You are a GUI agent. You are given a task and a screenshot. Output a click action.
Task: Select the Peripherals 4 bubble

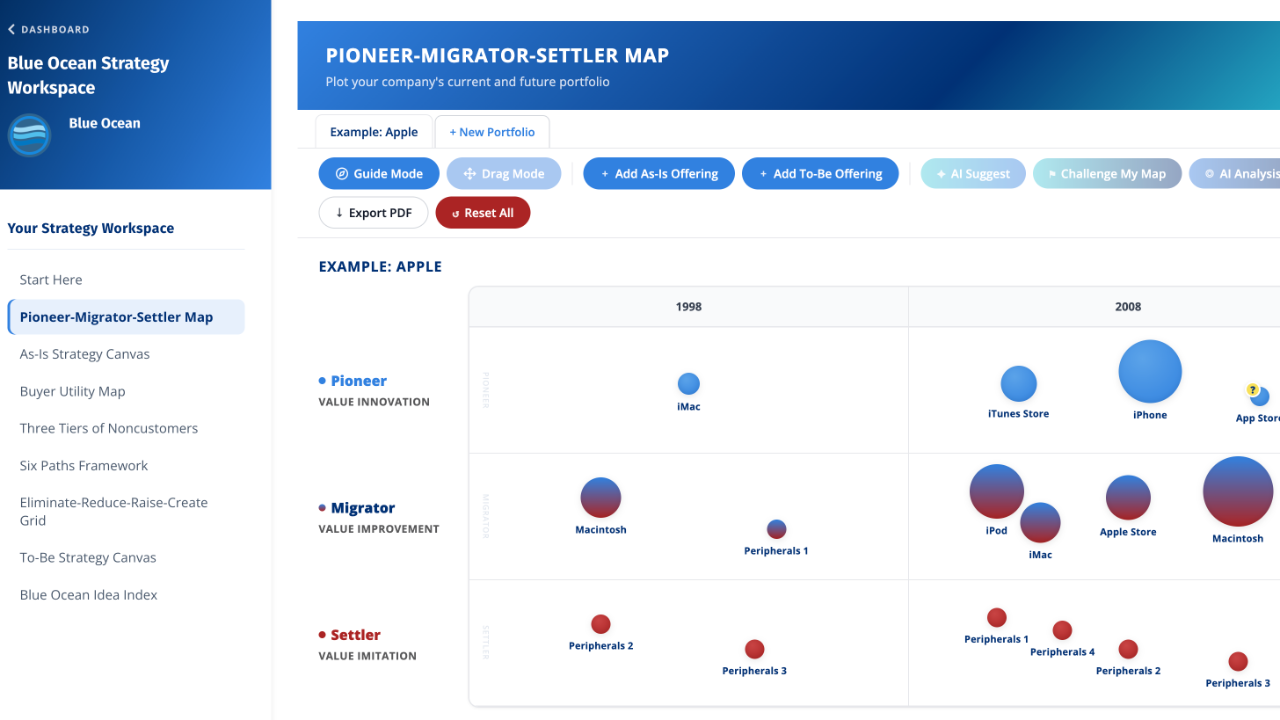(1063, 630)
